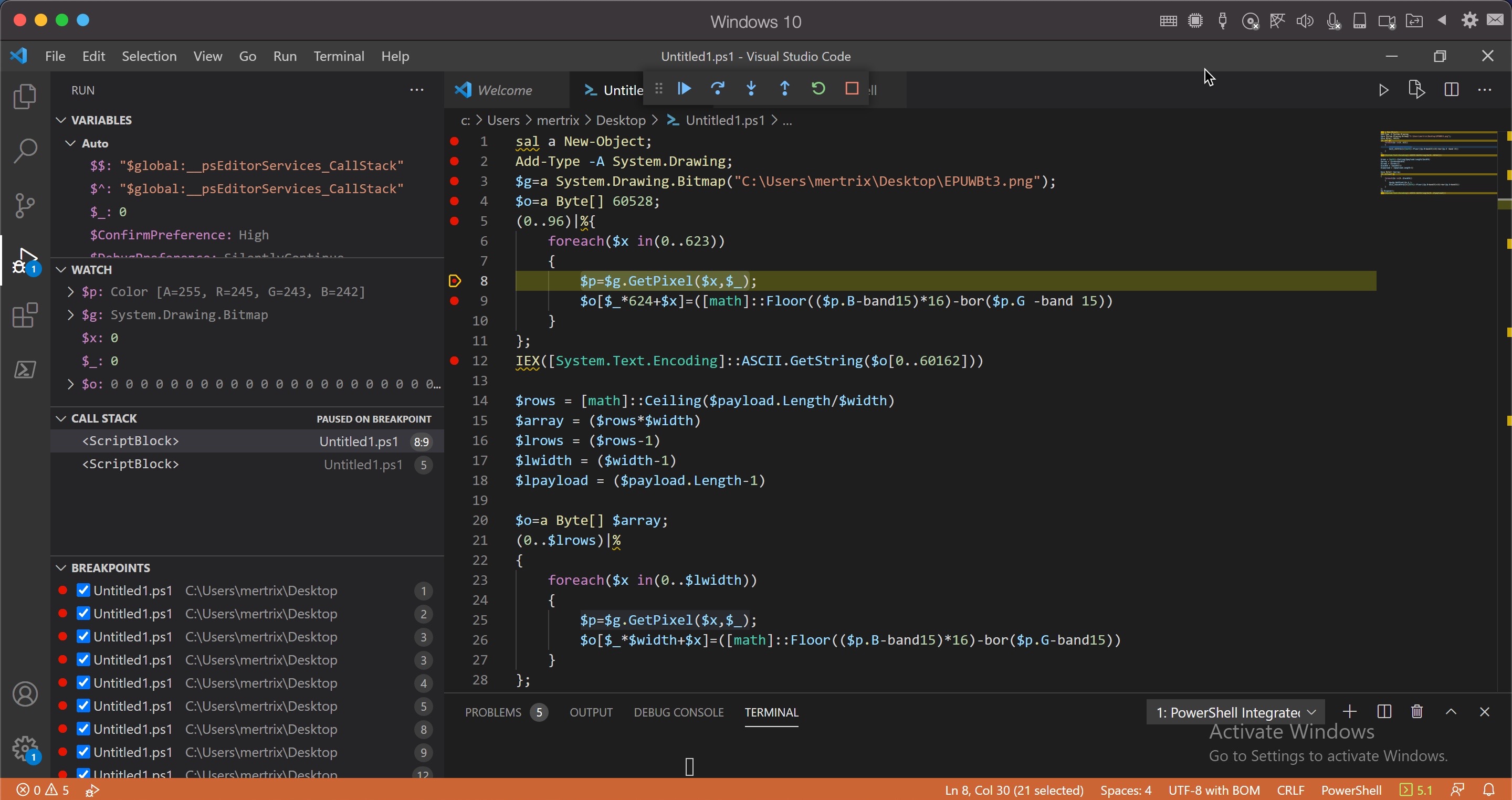Split the terminal pane

[x=1383, y=712]
